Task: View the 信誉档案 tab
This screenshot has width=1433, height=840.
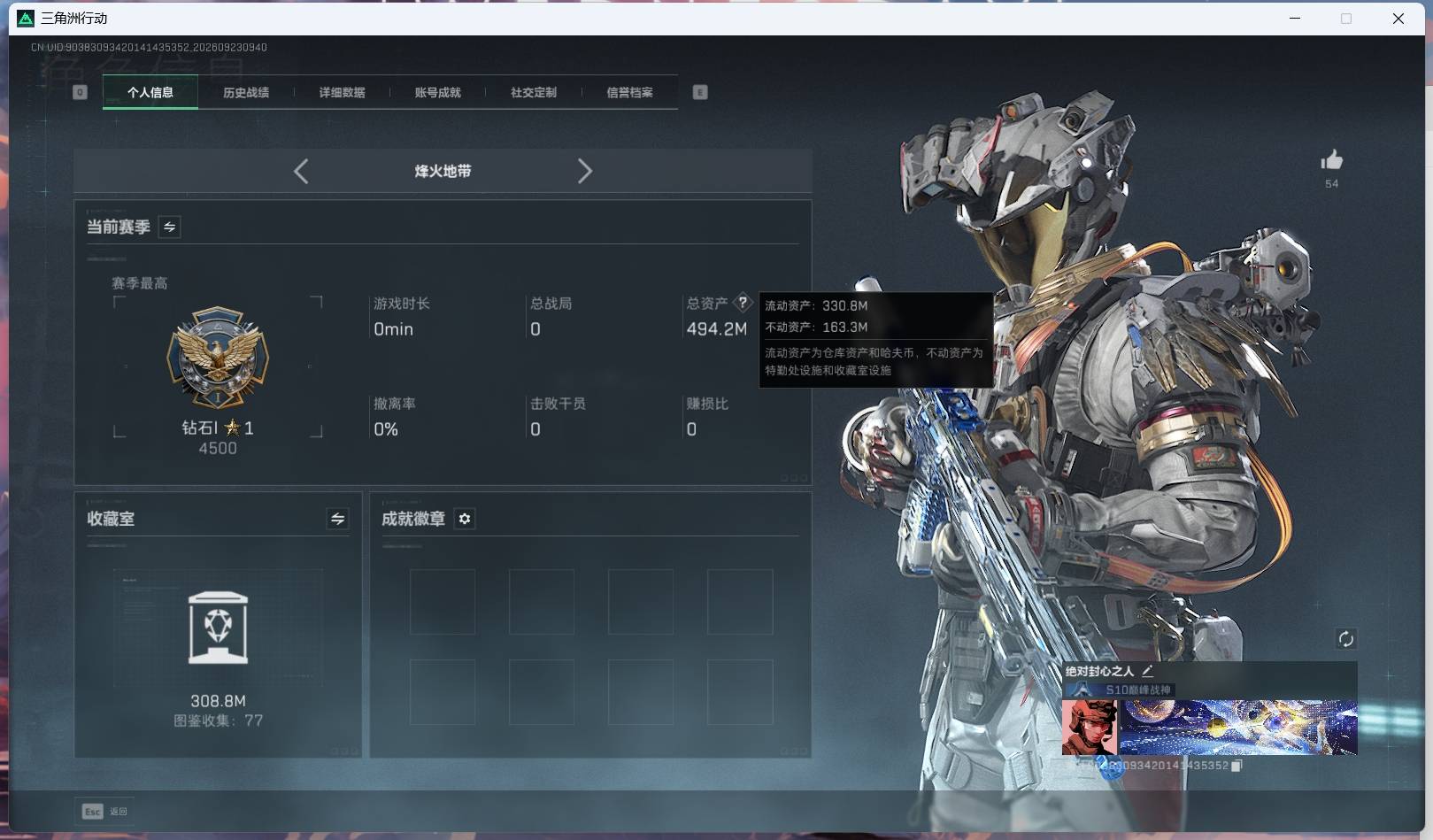Action: click(629, 92)
